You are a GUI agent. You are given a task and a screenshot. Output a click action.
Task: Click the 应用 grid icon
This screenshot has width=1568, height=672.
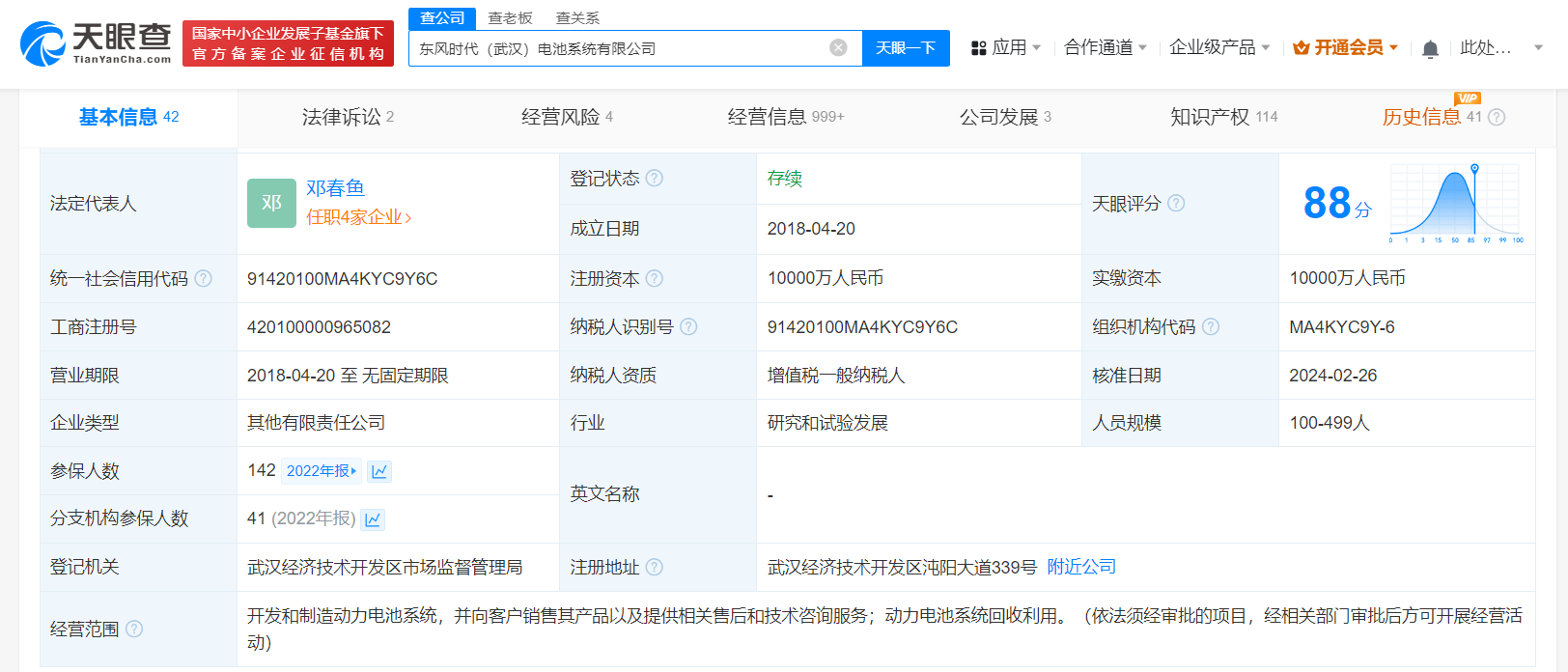point(978,48)
